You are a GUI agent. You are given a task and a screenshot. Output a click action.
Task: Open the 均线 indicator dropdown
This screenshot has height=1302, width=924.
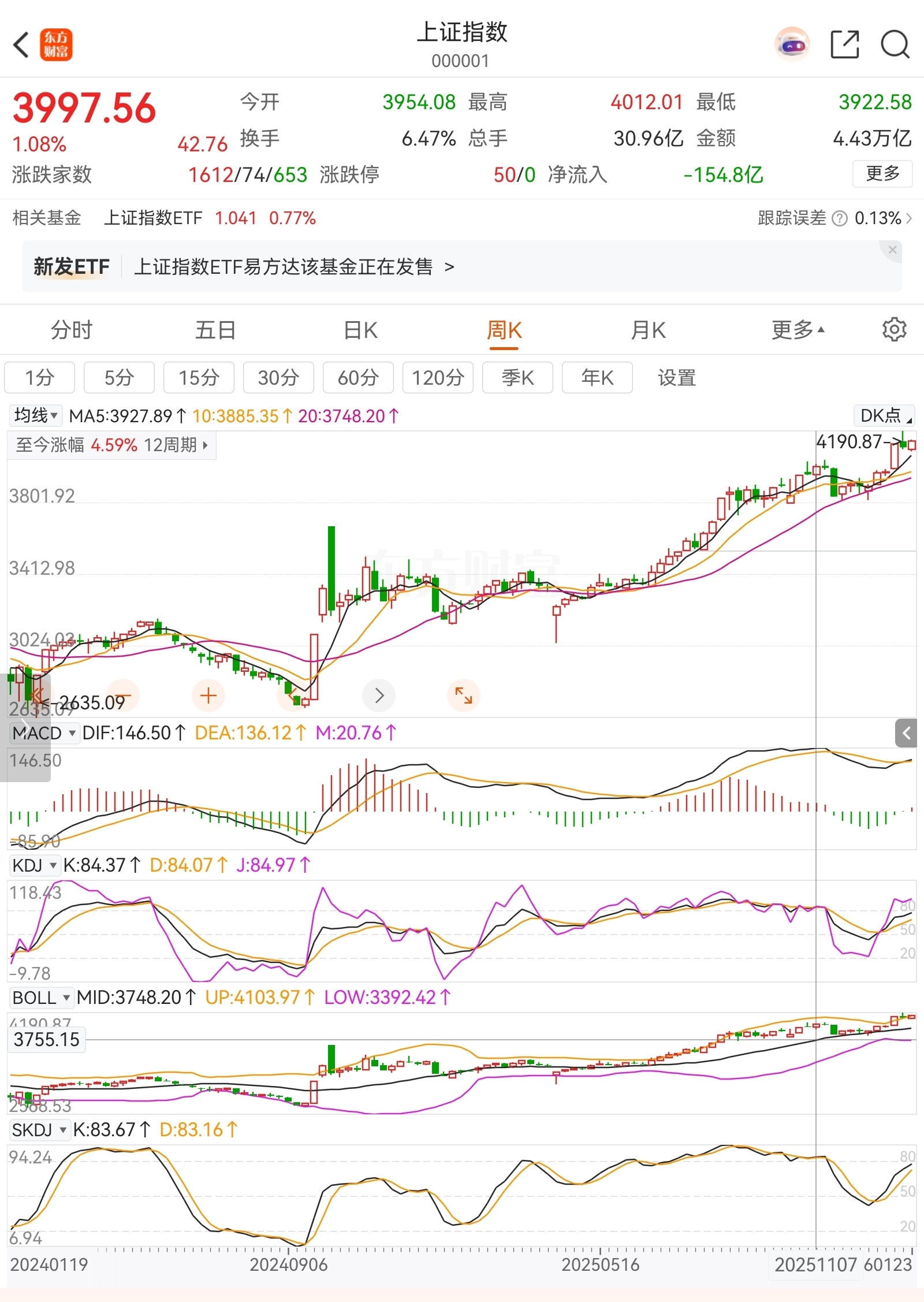pyautogui.click(x=35, y=415)
